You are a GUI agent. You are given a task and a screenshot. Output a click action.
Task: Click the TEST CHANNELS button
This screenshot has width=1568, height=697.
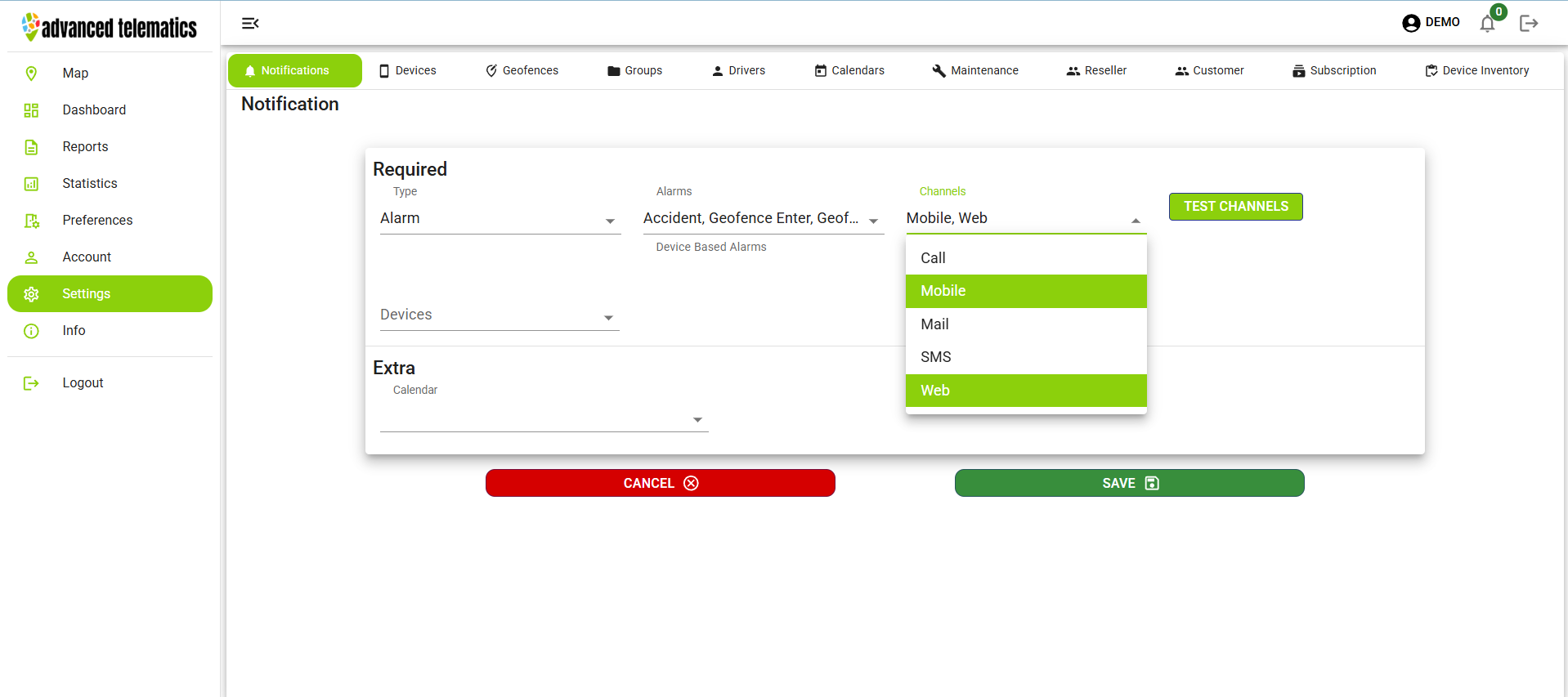tap(1236, 207)
